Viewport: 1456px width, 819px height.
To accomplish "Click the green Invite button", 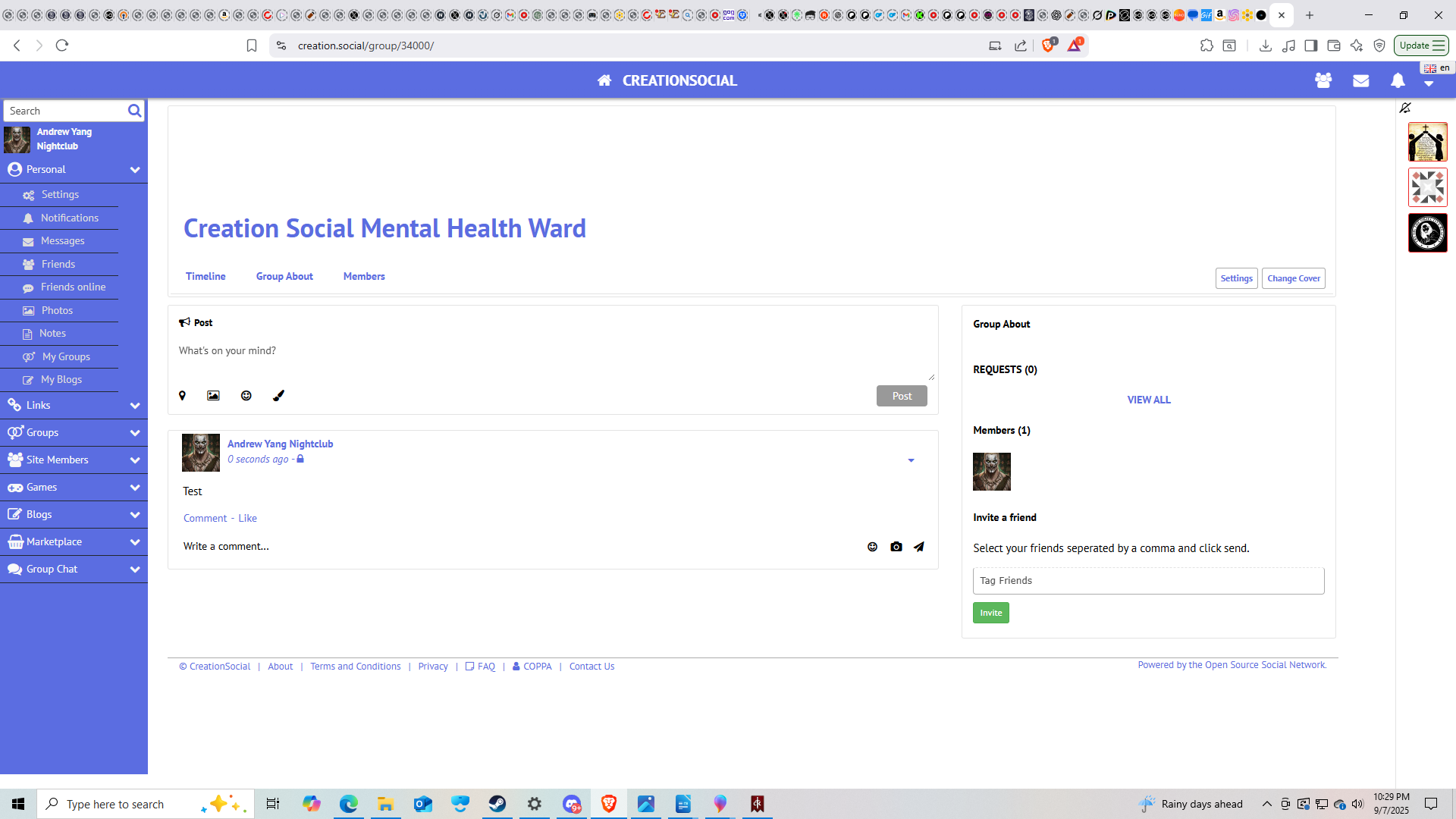I will (x=990, y=613).
